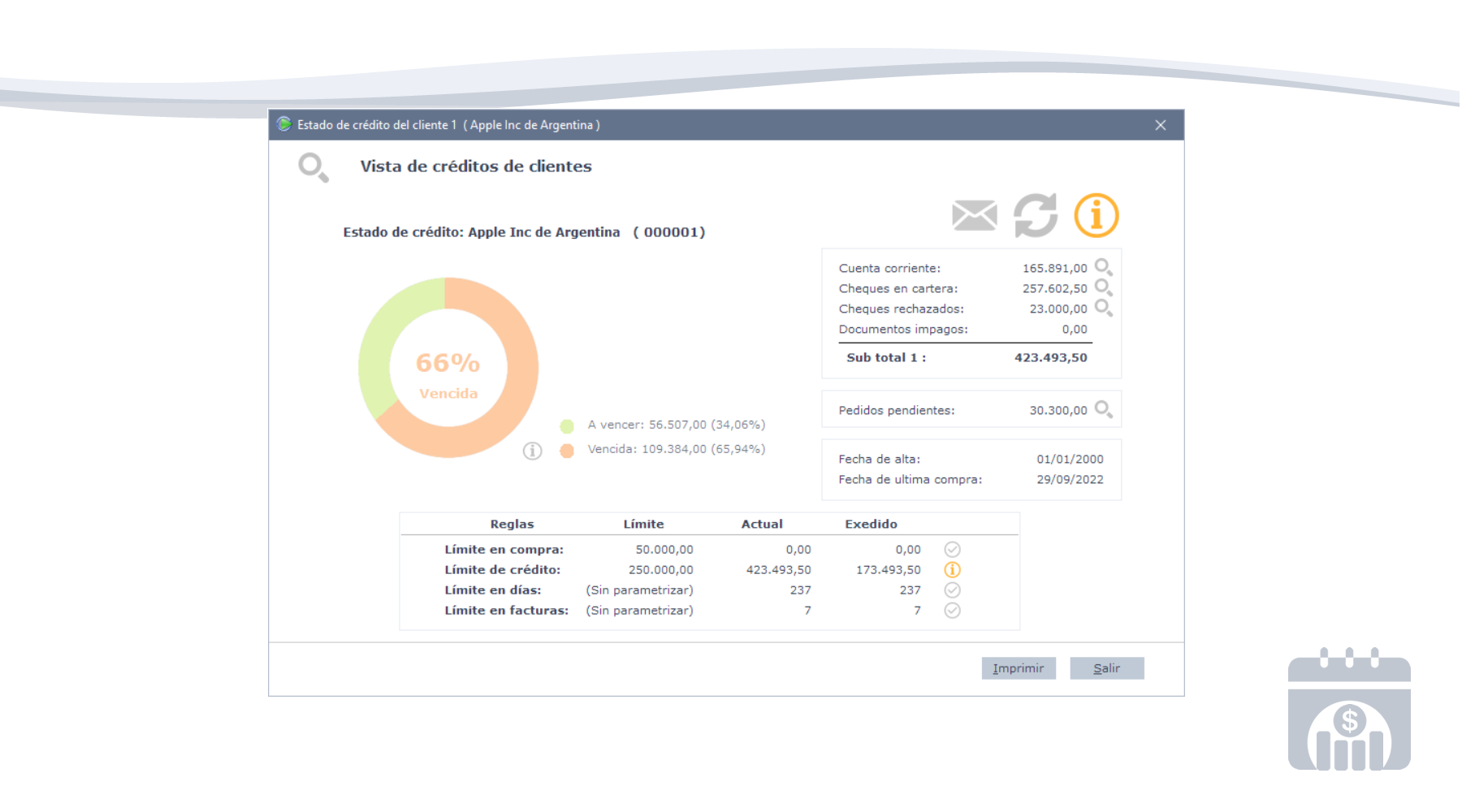Click the info icon beside the donut chart
This screenshot has height=812, width=1462.
coord(533,449)
